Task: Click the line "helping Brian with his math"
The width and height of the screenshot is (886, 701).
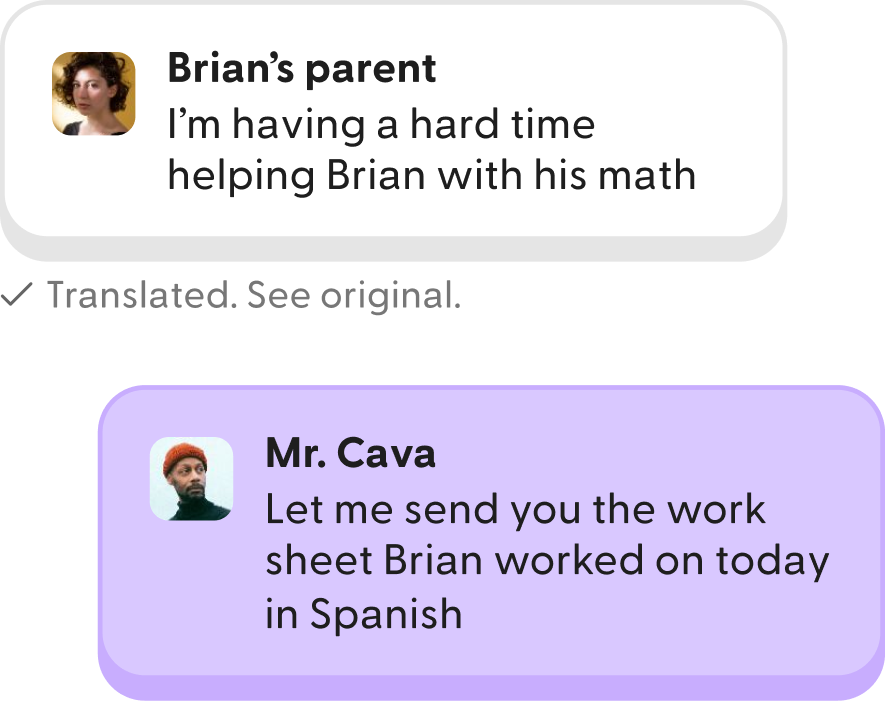Action: (x=431, y=175)
